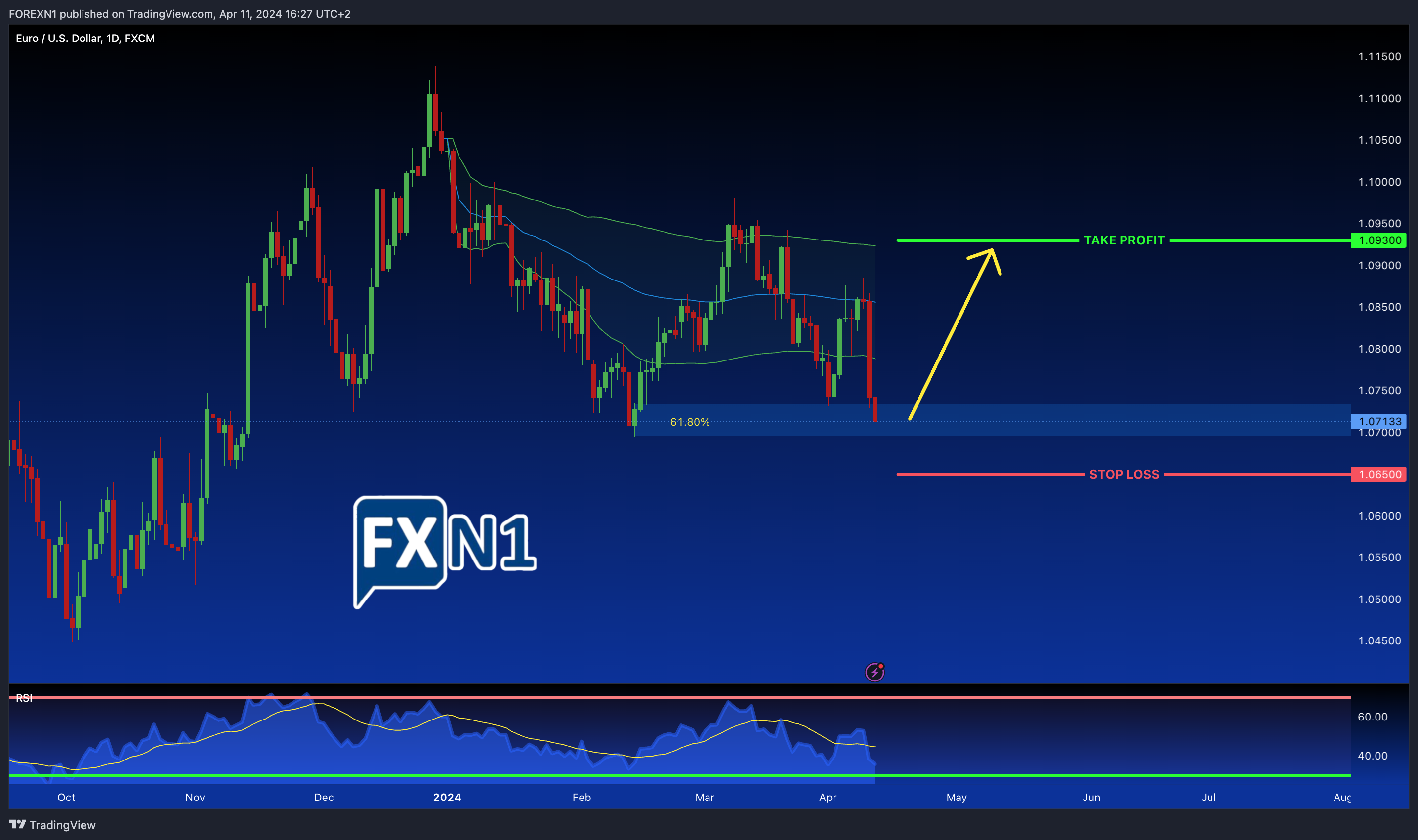The height and width of the screenshot is (840, 1418).
Task: Click the red RSI overbought line
Action: (679, 697)
